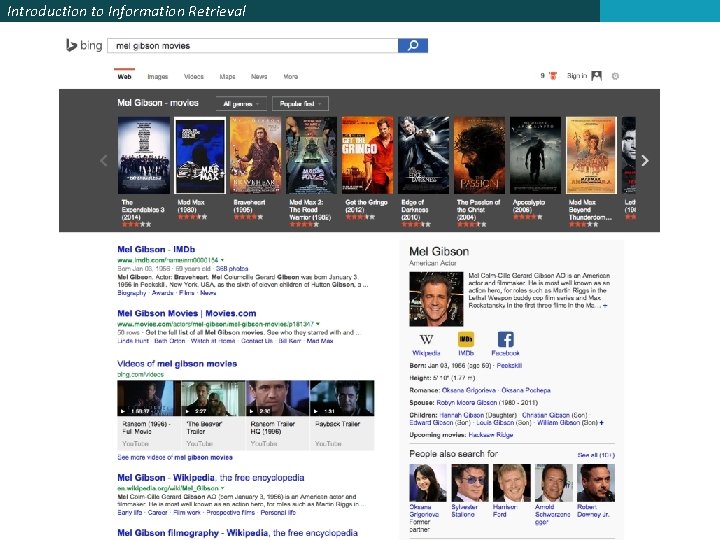Click the right carousel arrow
720x540 pixels.
(x=645, y=160)
